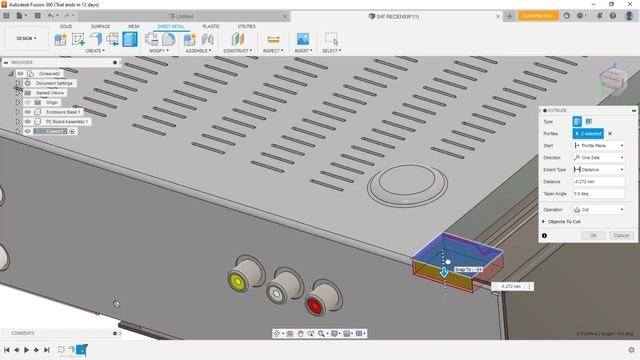Toggle the Cover component's activate radio button
640x360 pixels.
[72, 131]
